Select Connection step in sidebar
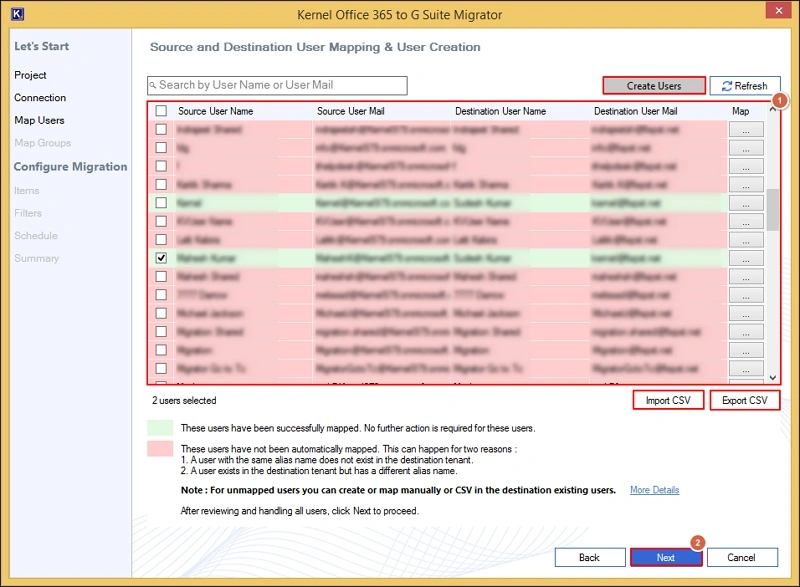 point(40,98)
